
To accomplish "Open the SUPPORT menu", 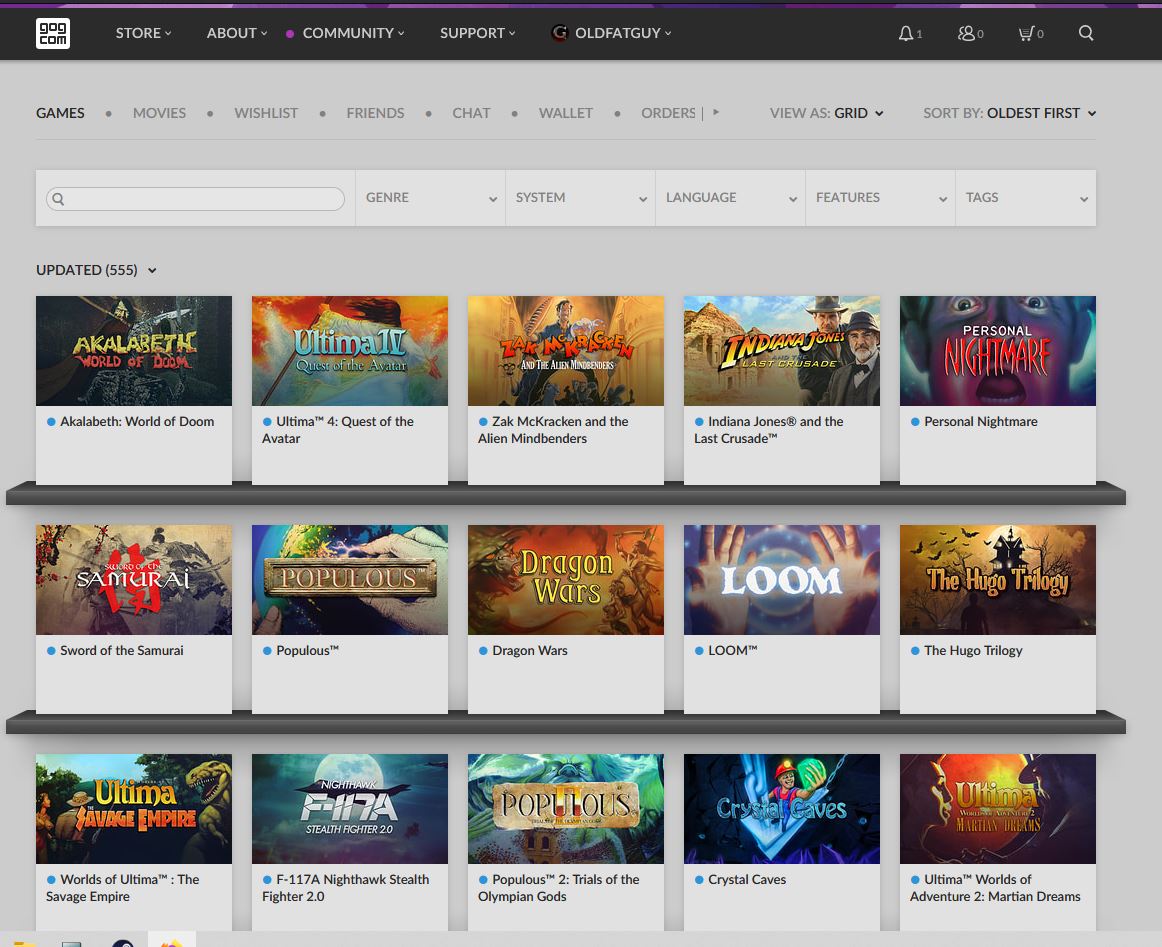I will [x=477, y=33].
